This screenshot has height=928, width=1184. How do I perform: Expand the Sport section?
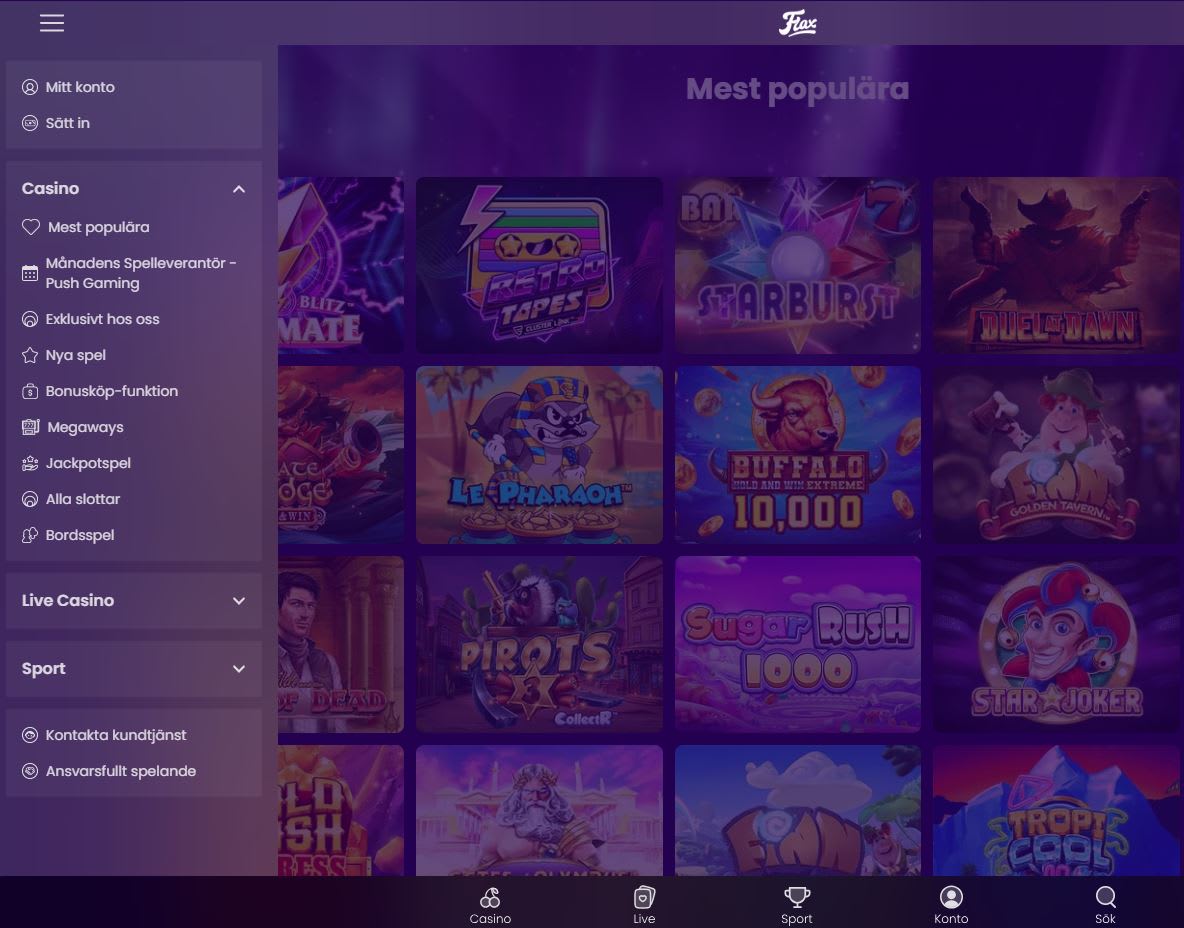click(134, 669)
